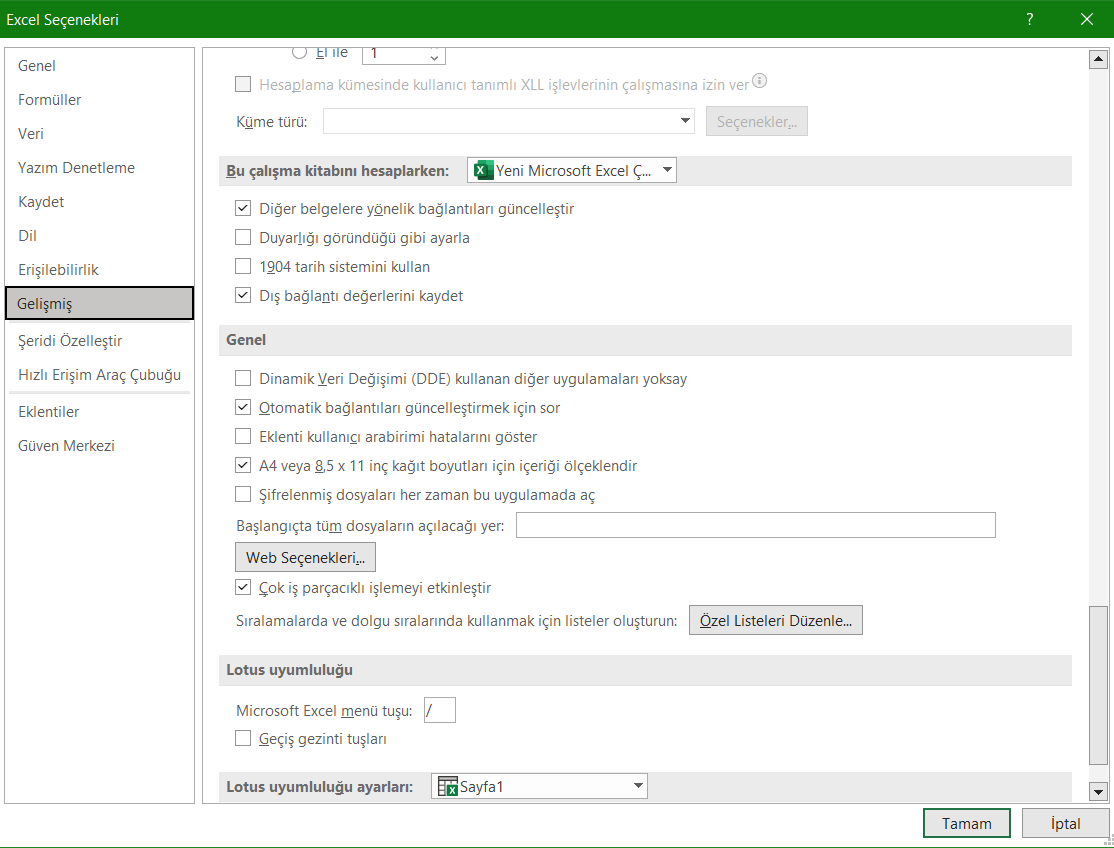Click the El ile number input field
1114x848 pixels.
395,54
